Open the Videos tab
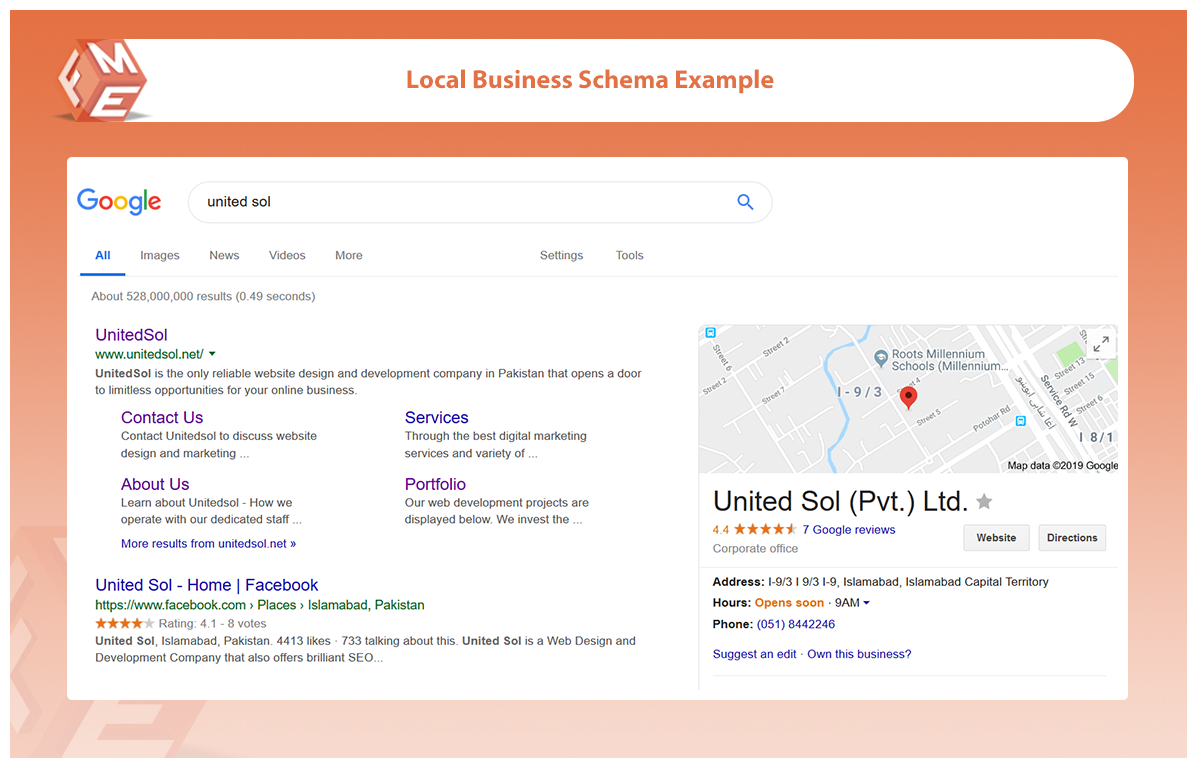Image resolution: width=1197 pixels, height=768 pixels. pyautogui.click(x=287, y=256)
